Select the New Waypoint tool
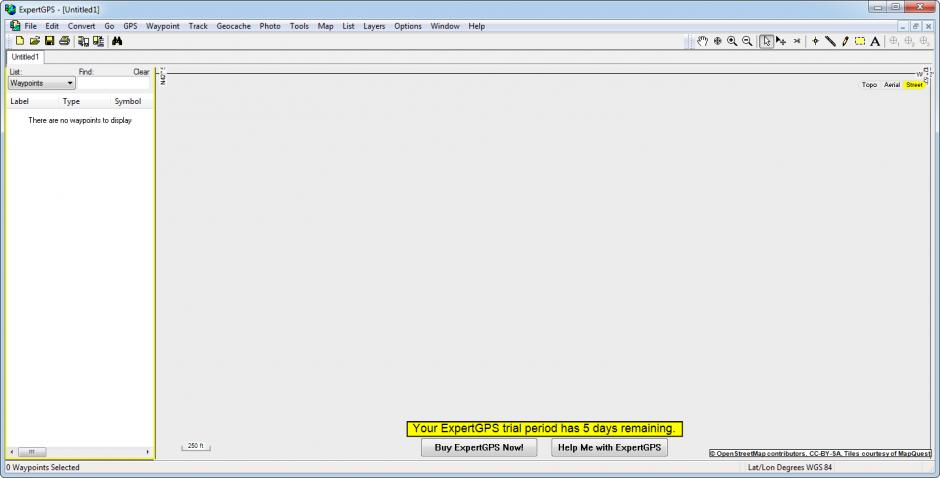940x478 pixels. pyautogui.click(x=815, y=41)
